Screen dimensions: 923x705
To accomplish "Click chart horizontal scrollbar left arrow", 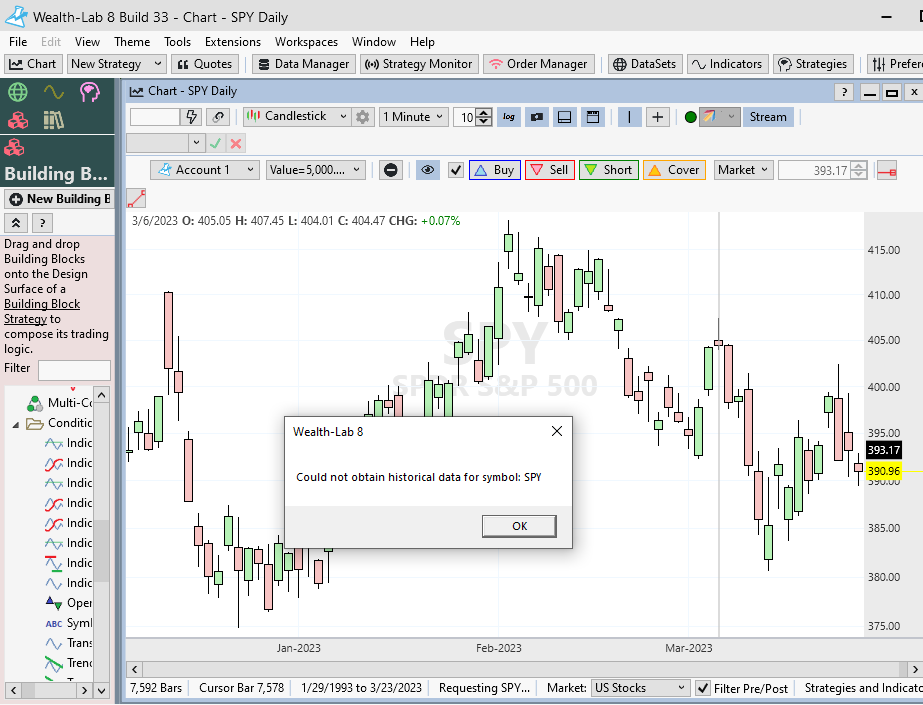I will pos(135,669).
